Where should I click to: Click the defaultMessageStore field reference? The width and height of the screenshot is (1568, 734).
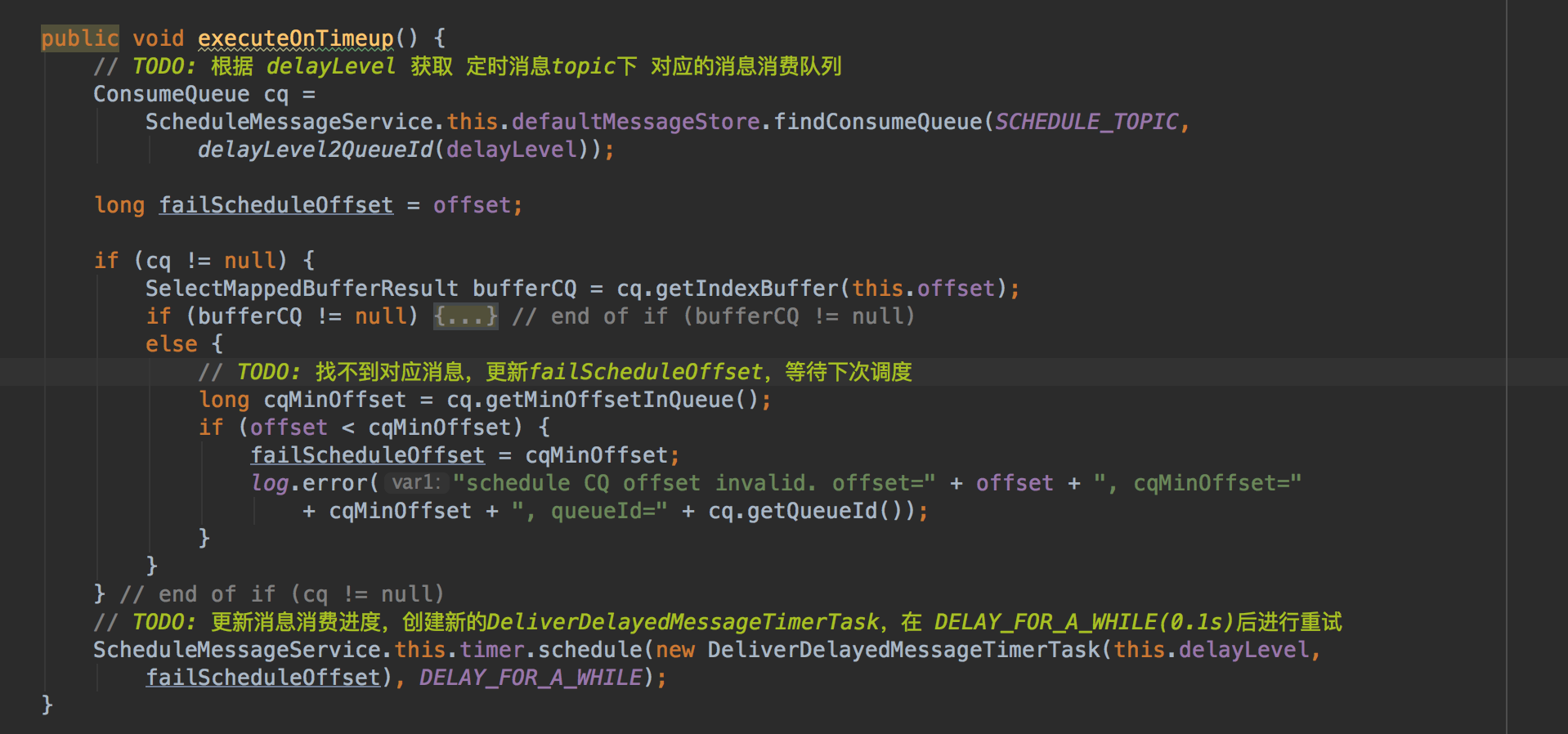(636, 122)
